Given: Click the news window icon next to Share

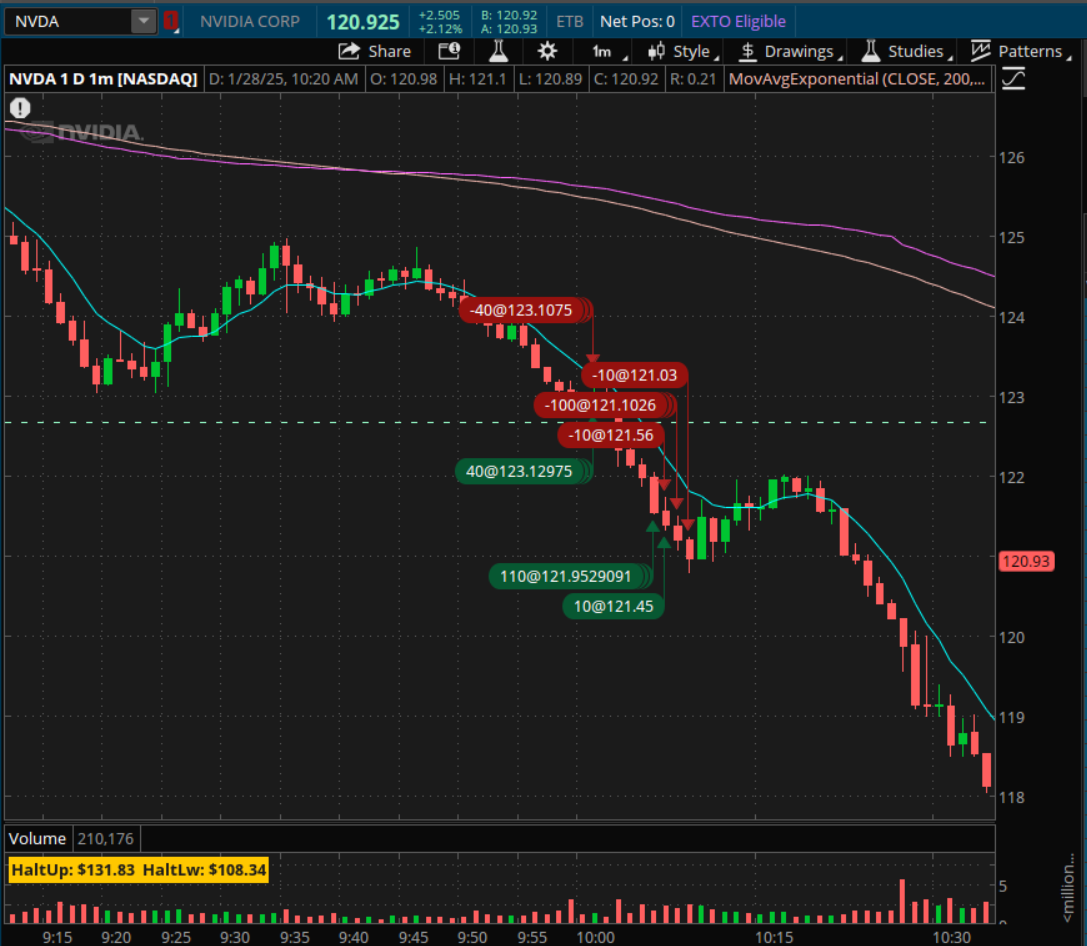Looking at the screenshot, I should click(449, 51).
